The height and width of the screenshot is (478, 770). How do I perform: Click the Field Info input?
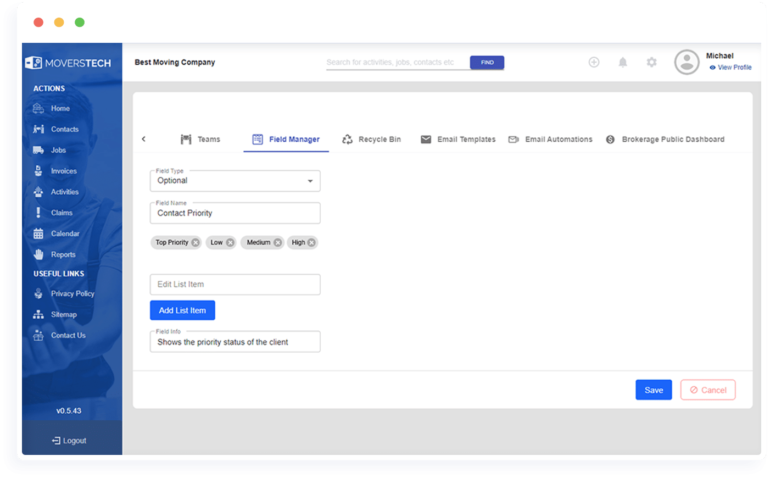point(235,342)
